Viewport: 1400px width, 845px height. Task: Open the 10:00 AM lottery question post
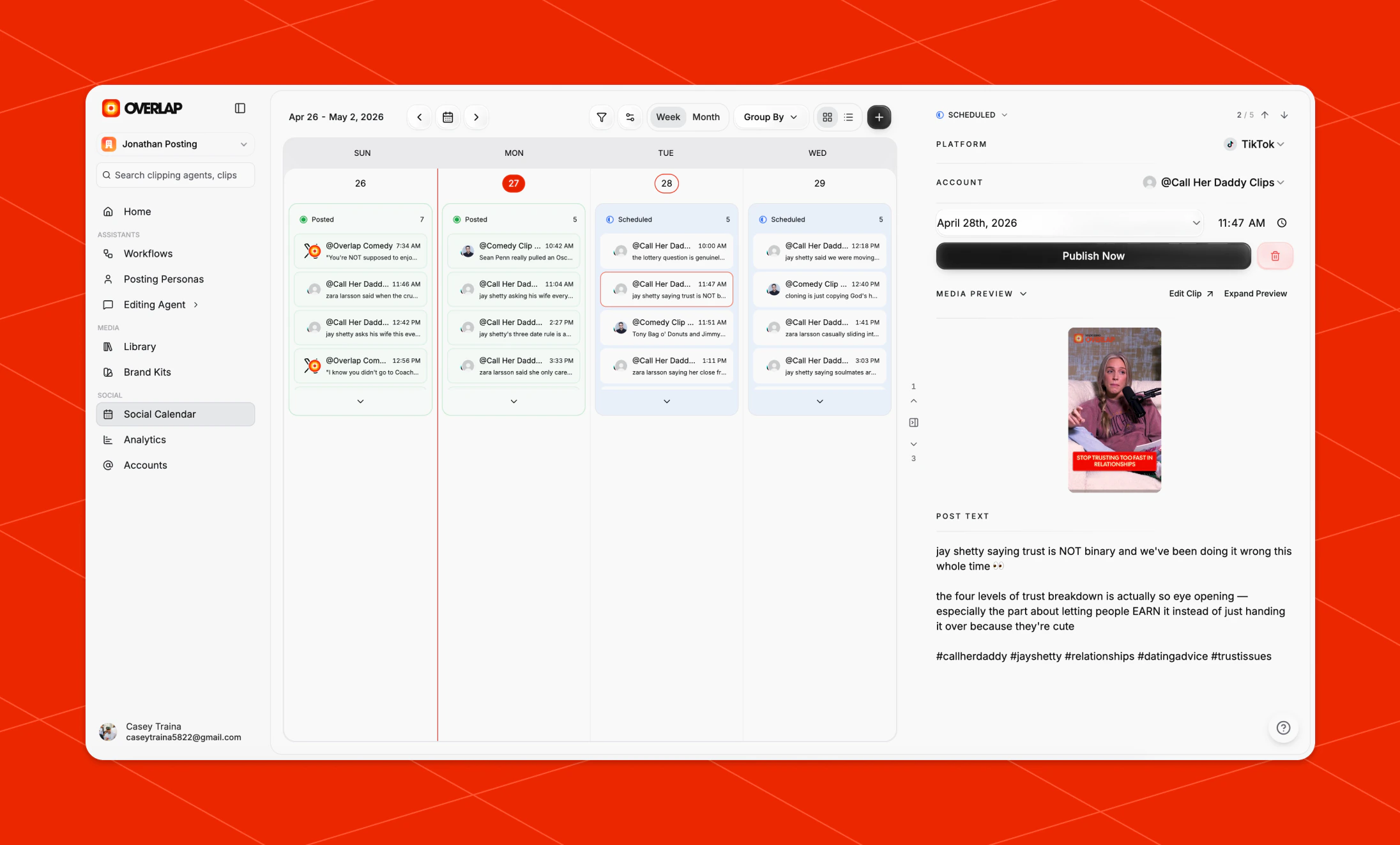point(667,252)
